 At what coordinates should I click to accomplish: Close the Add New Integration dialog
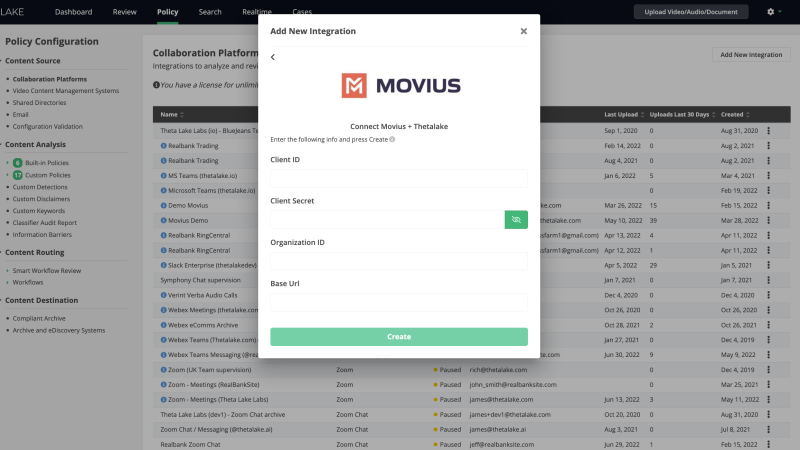[523, 31]
